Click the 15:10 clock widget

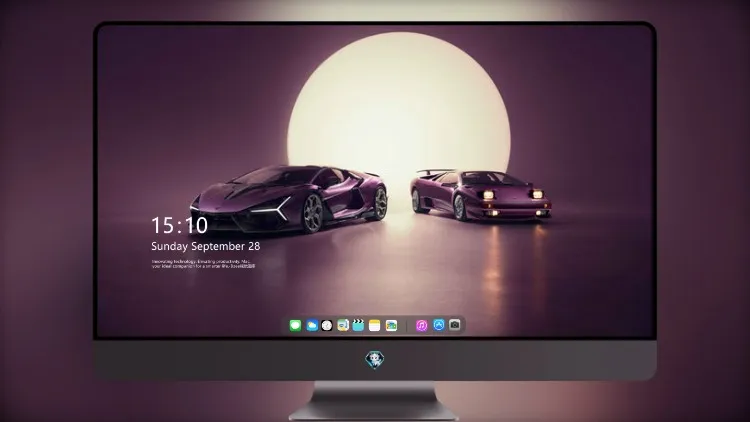pyautogui.click(x=179, y=225)
